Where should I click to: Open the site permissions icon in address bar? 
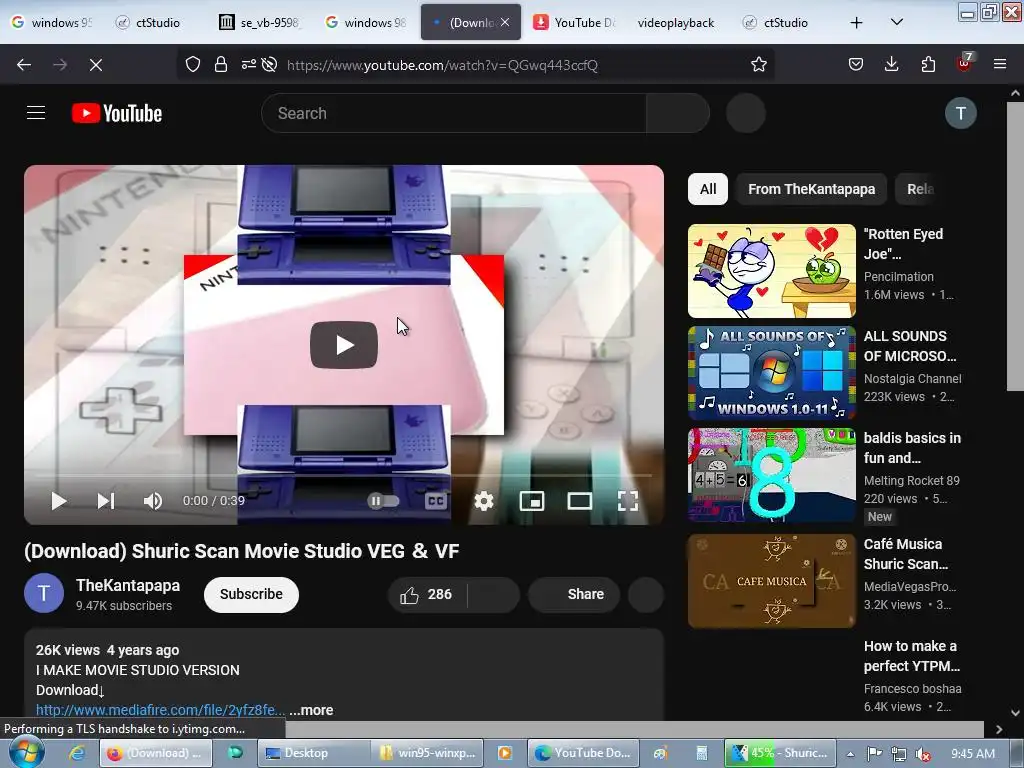pyautogui.click(x=249, y=64)
